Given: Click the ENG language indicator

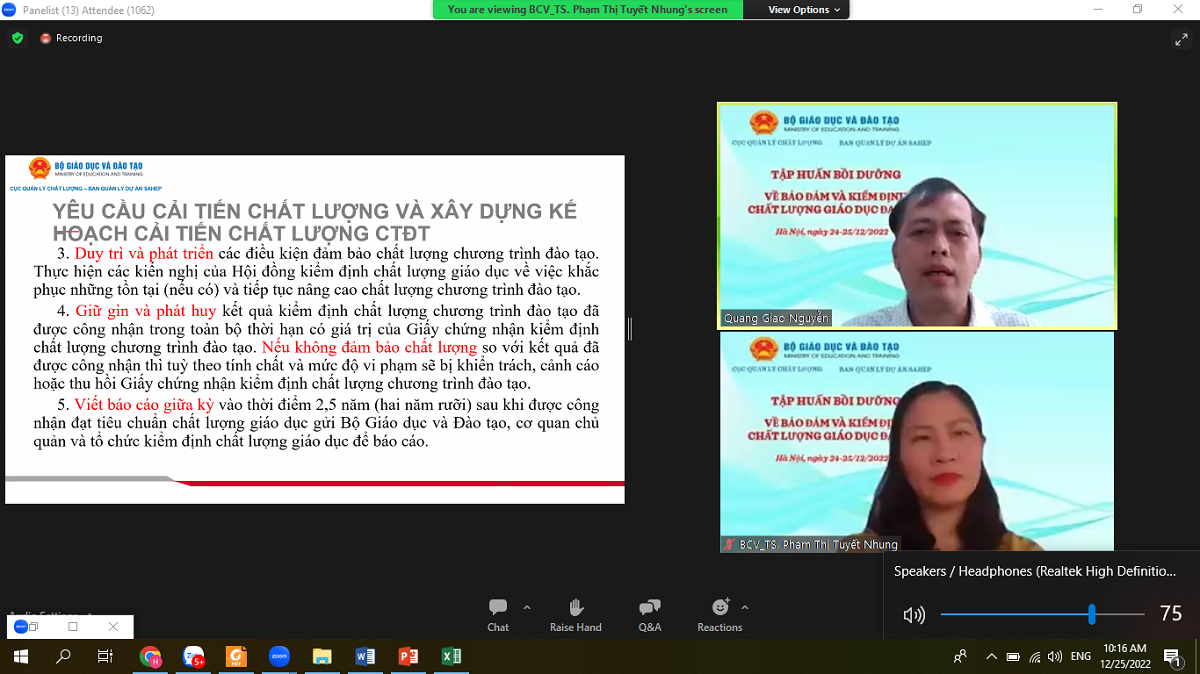Looking at the screenshot, I should click(x=1080, y=656).
